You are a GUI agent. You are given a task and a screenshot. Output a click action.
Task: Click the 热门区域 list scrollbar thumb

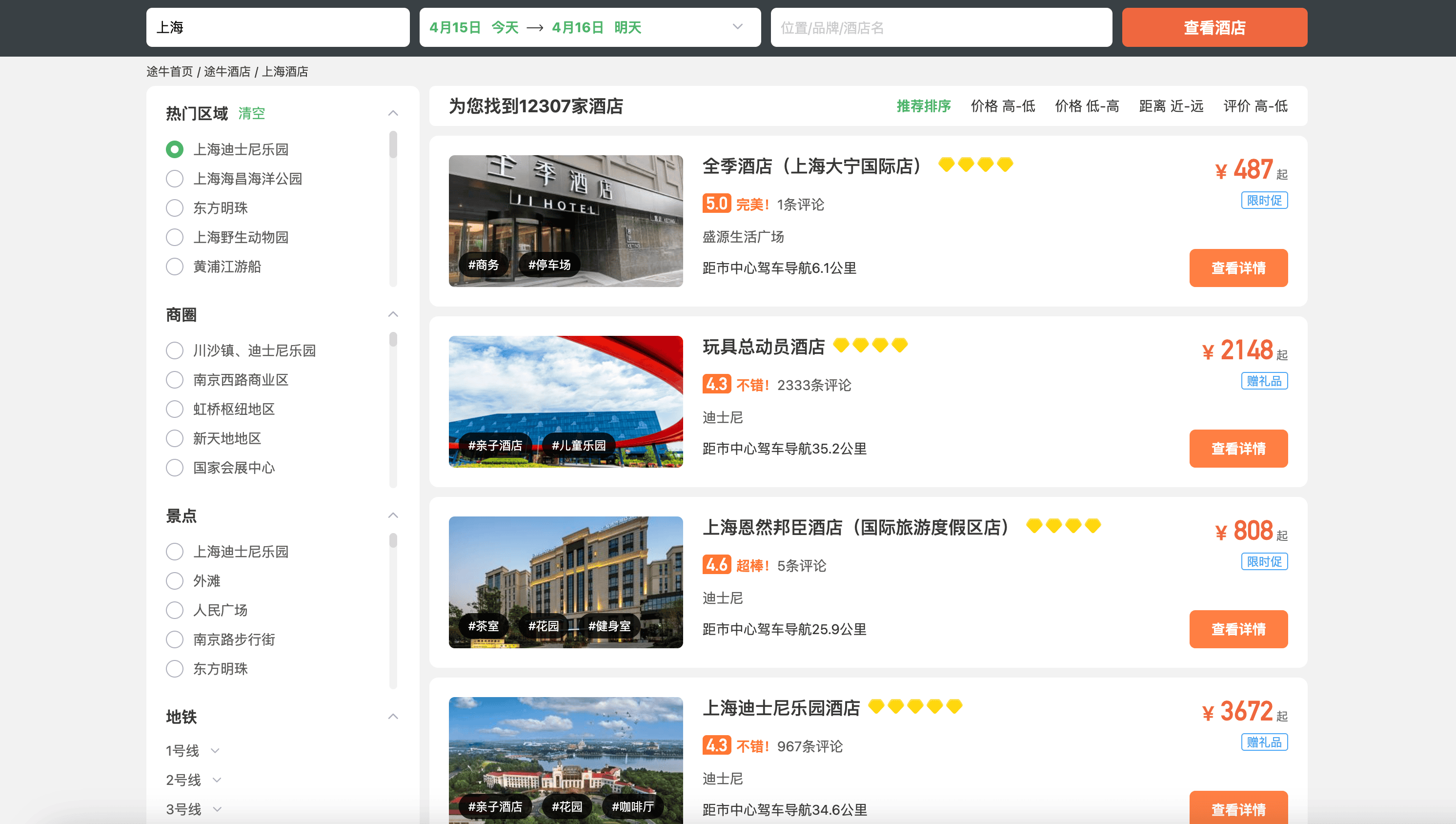tap(393, 144)
